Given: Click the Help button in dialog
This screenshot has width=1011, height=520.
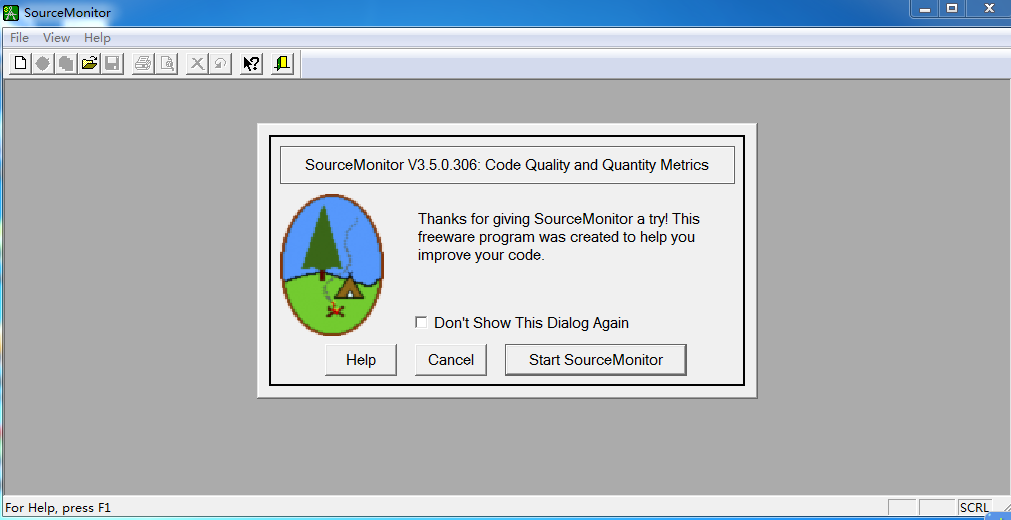Looking at the screenshot, I should (x=361, y=360).
